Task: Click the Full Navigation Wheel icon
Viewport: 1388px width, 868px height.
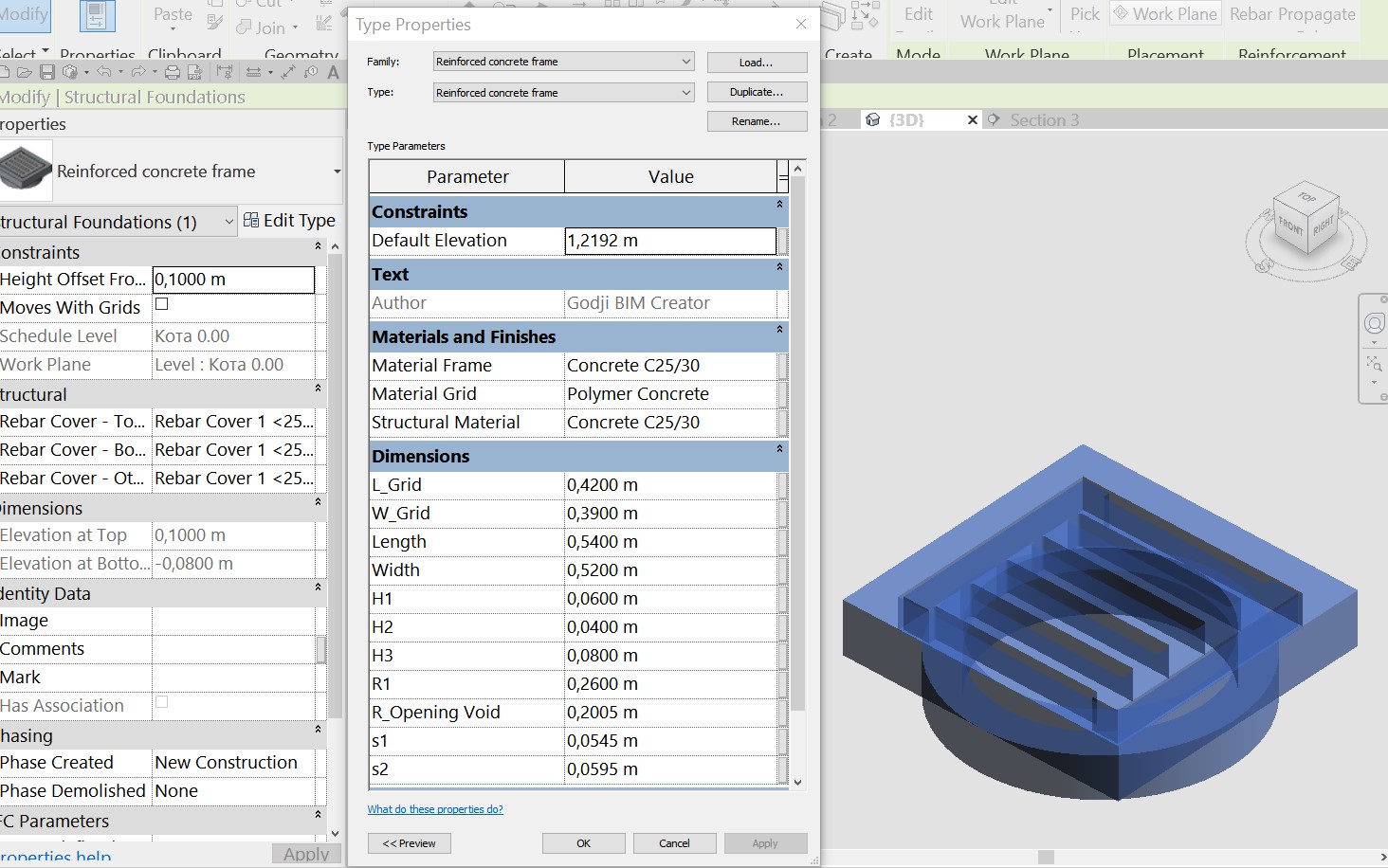Action: (x=1374, y=324)
